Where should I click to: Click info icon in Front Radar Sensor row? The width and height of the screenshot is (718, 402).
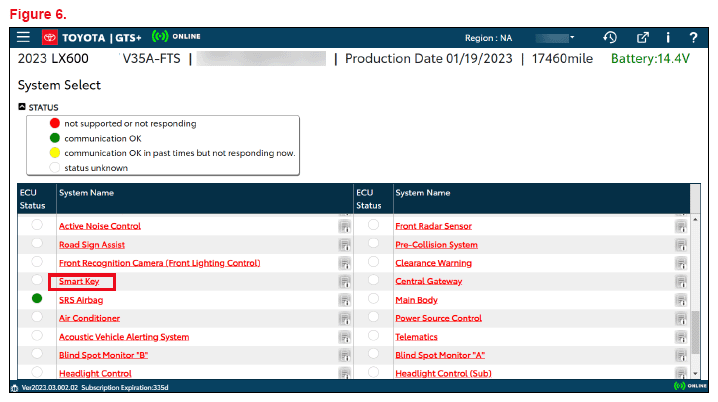pyautogui.click(x=681, y=226)
